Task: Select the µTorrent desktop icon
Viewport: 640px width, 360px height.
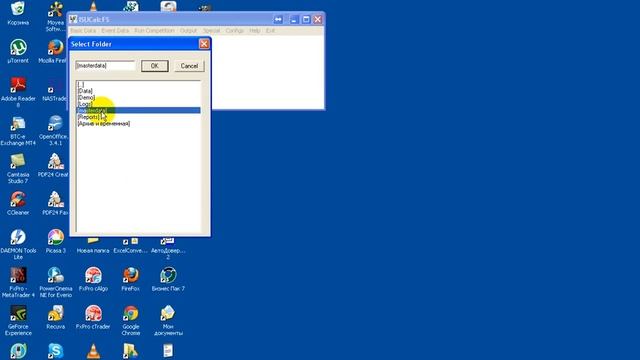Action: 18,51
